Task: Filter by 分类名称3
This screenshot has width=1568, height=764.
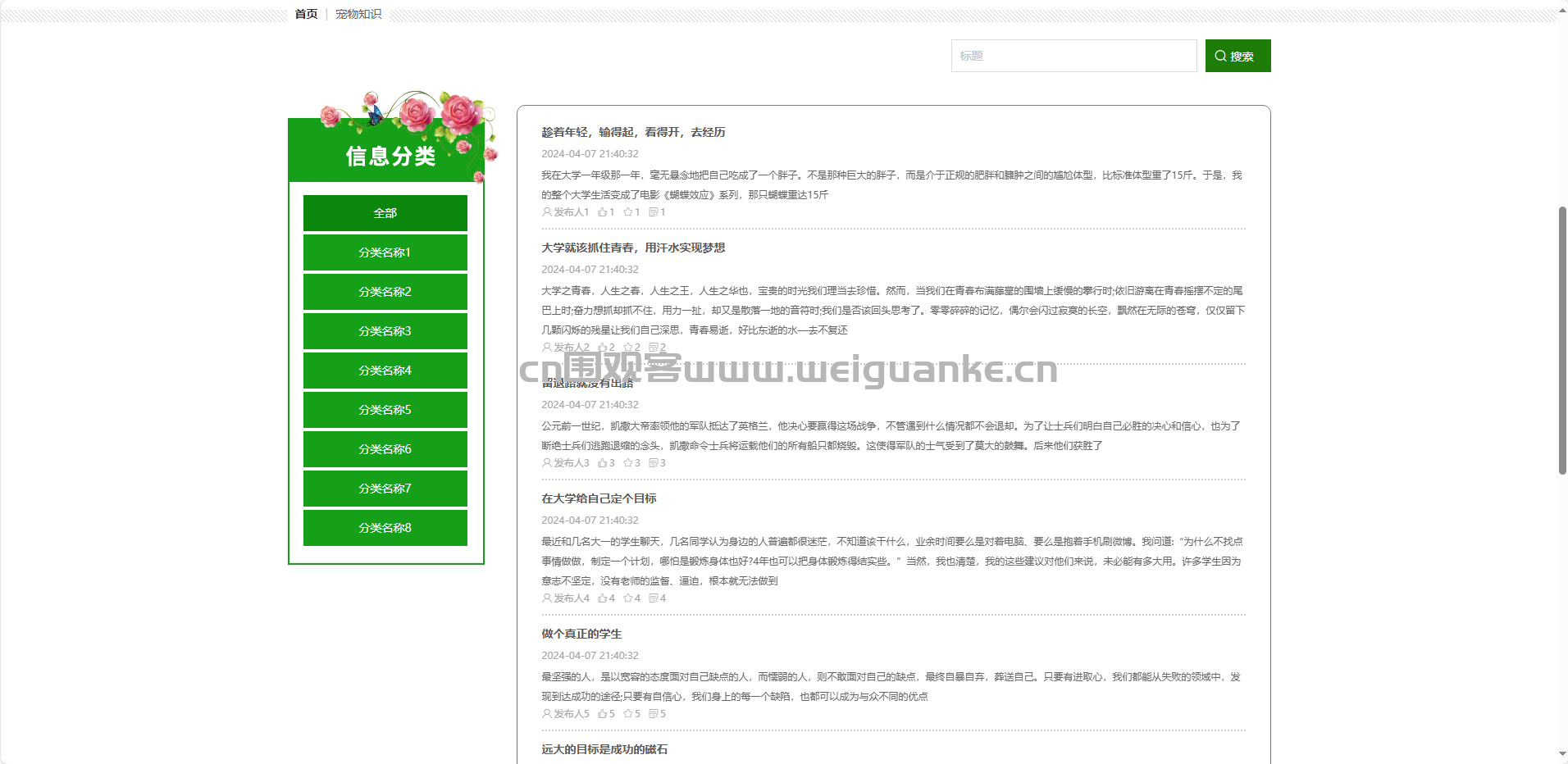Action: (x=385, y=331)
